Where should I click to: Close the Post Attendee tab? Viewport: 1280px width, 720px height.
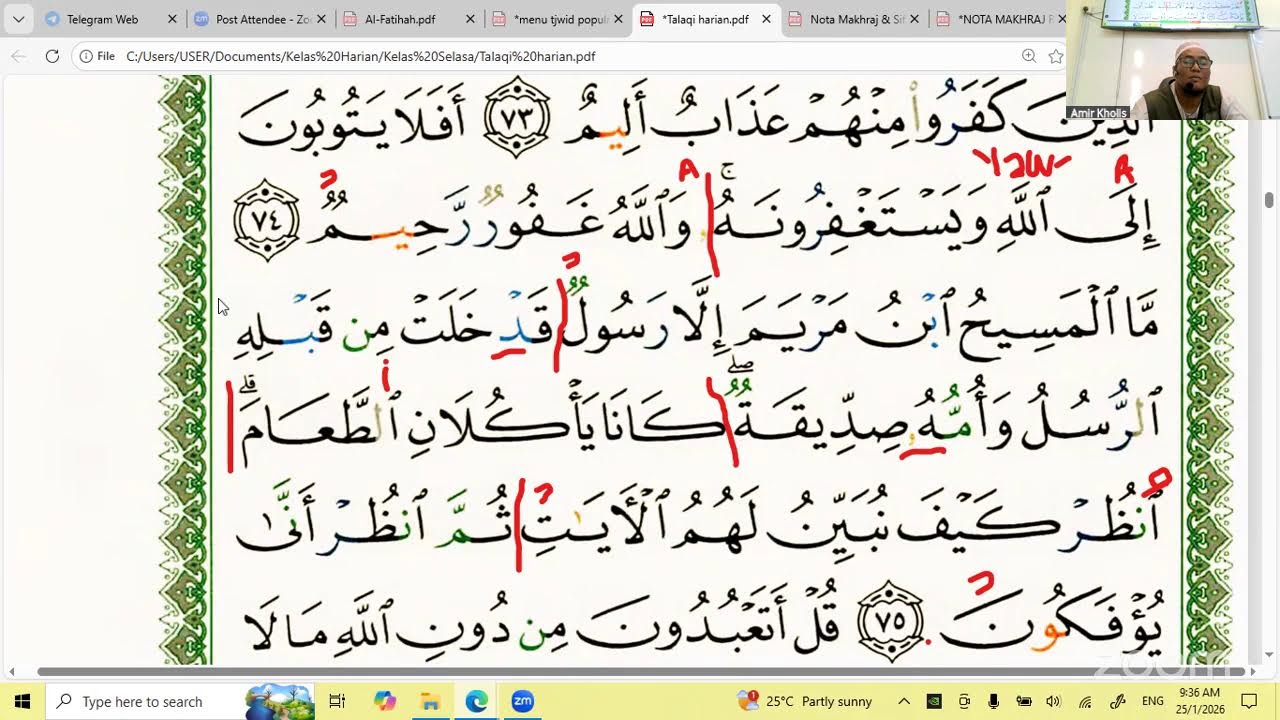click(321, 19)
